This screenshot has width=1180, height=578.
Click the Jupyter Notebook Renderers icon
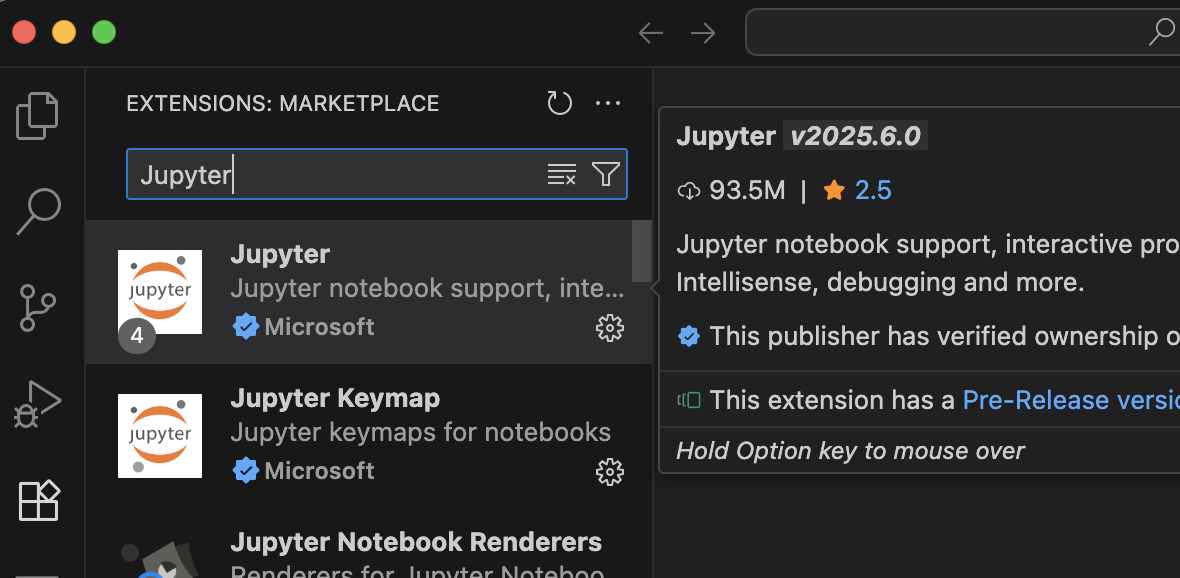coord(160,561)
